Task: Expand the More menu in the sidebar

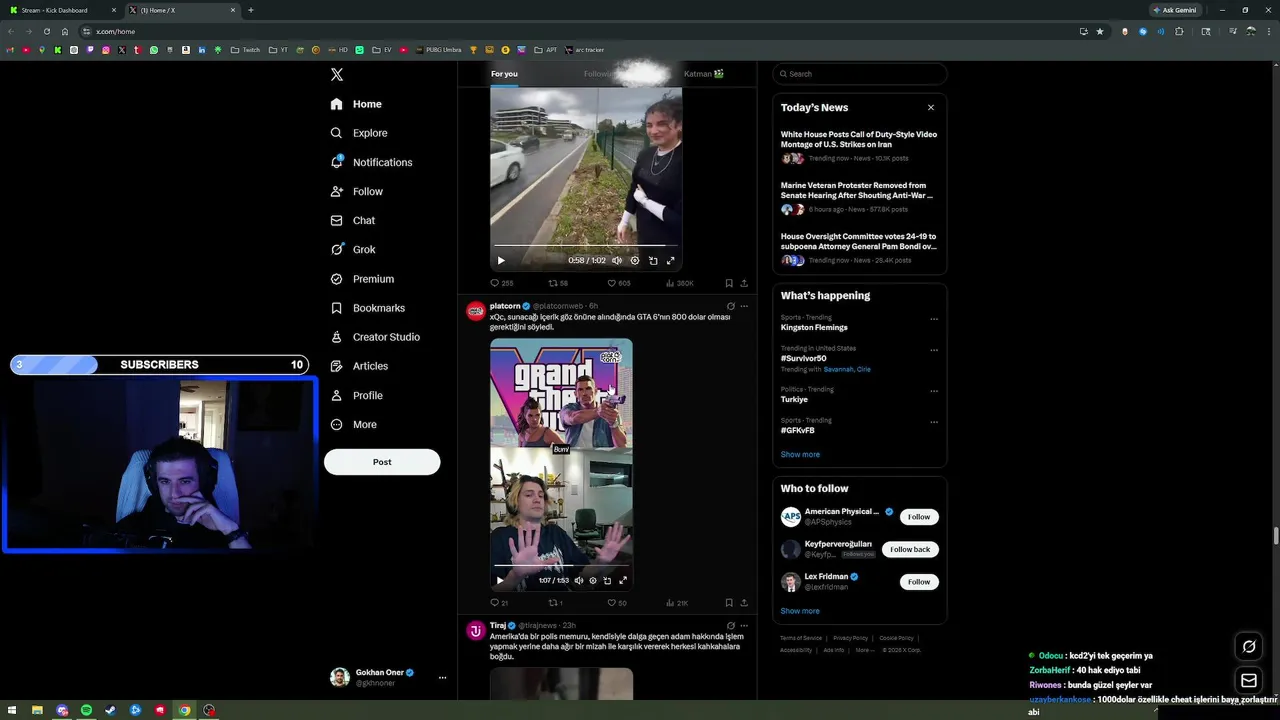Action: [x=353, y=424]
